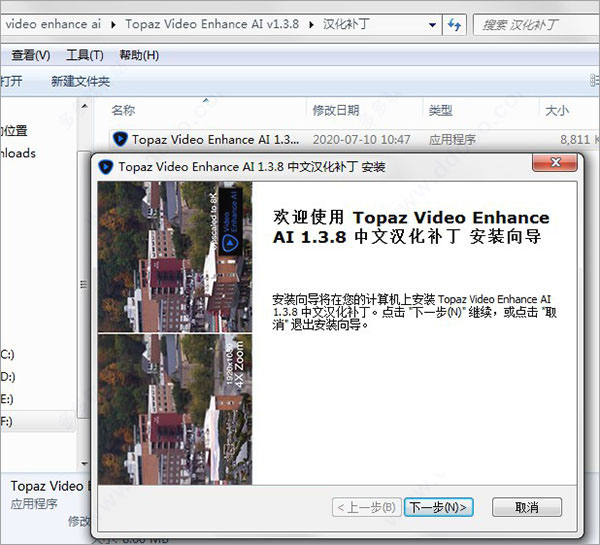Click the 汉化补丁 breadcrumb segment

pos(346,24)
